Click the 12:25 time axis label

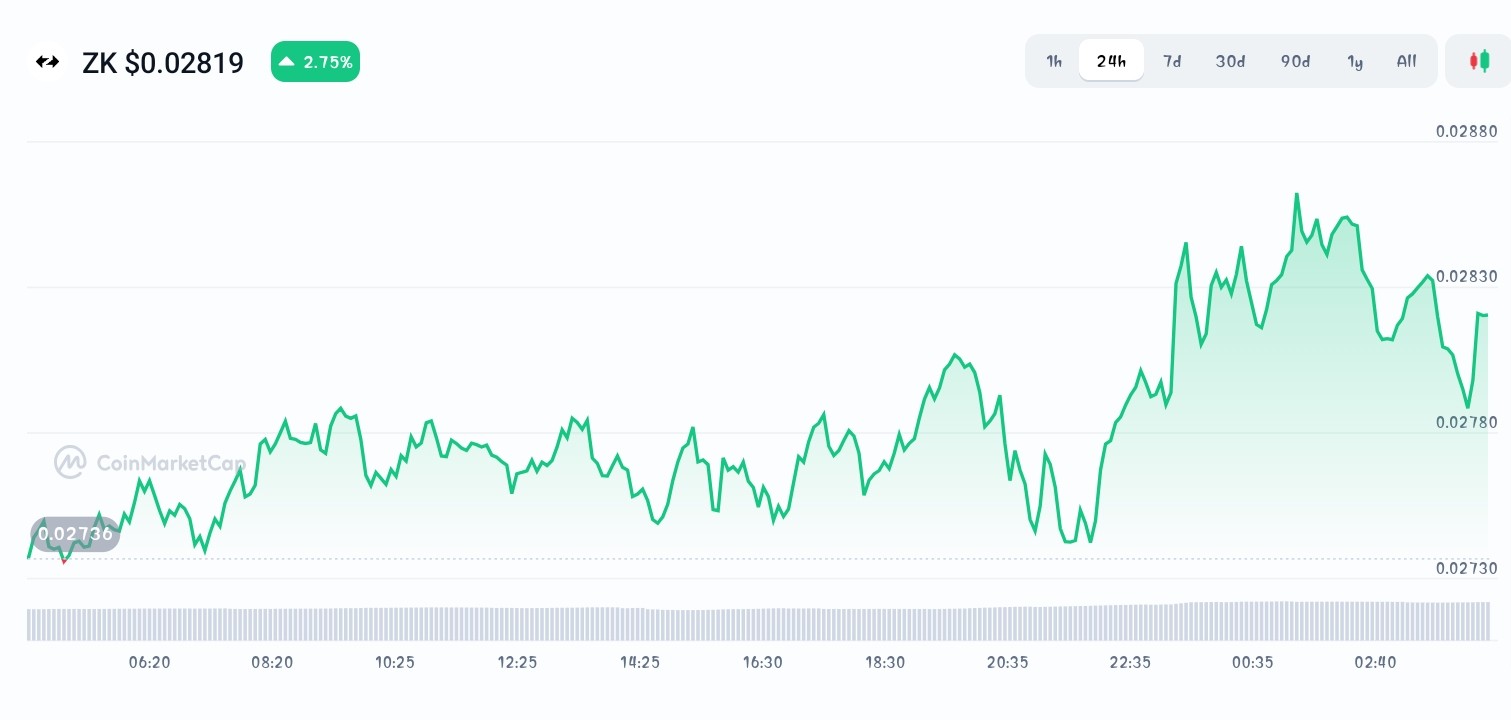click(x=517, y=662)
